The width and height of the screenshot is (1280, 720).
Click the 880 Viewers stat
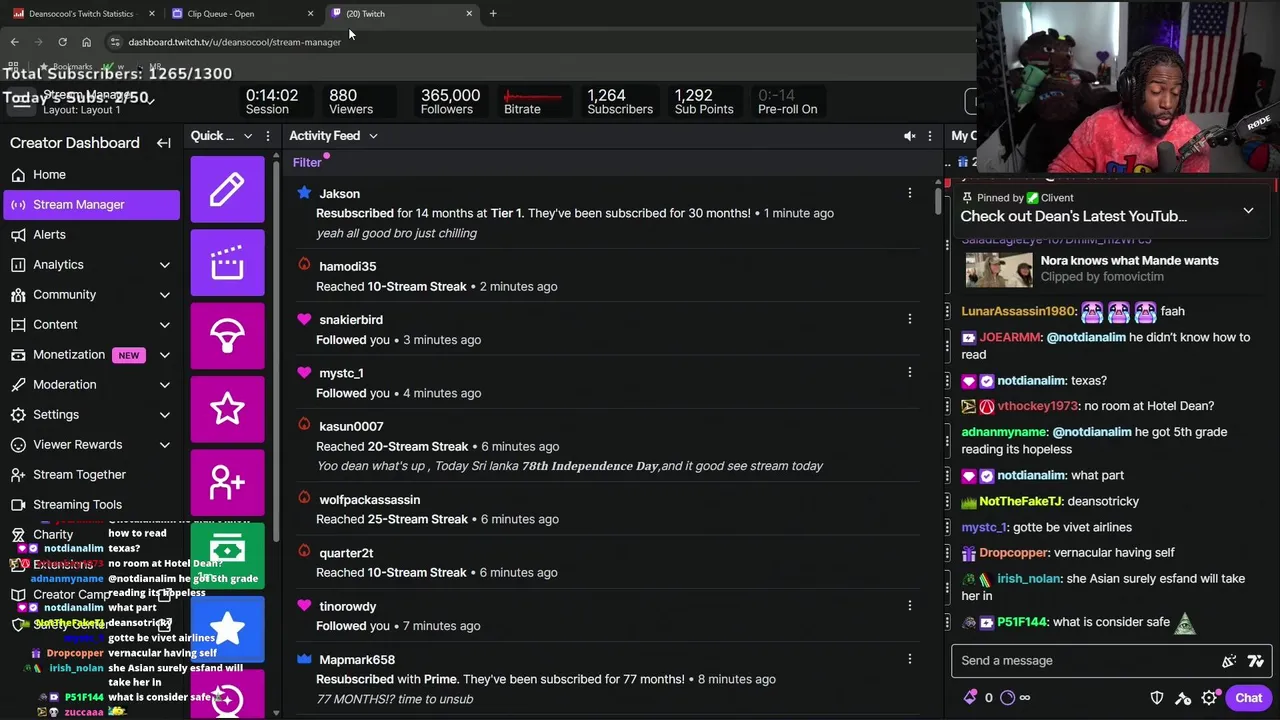pyautogui.click(x=350, y=101)
